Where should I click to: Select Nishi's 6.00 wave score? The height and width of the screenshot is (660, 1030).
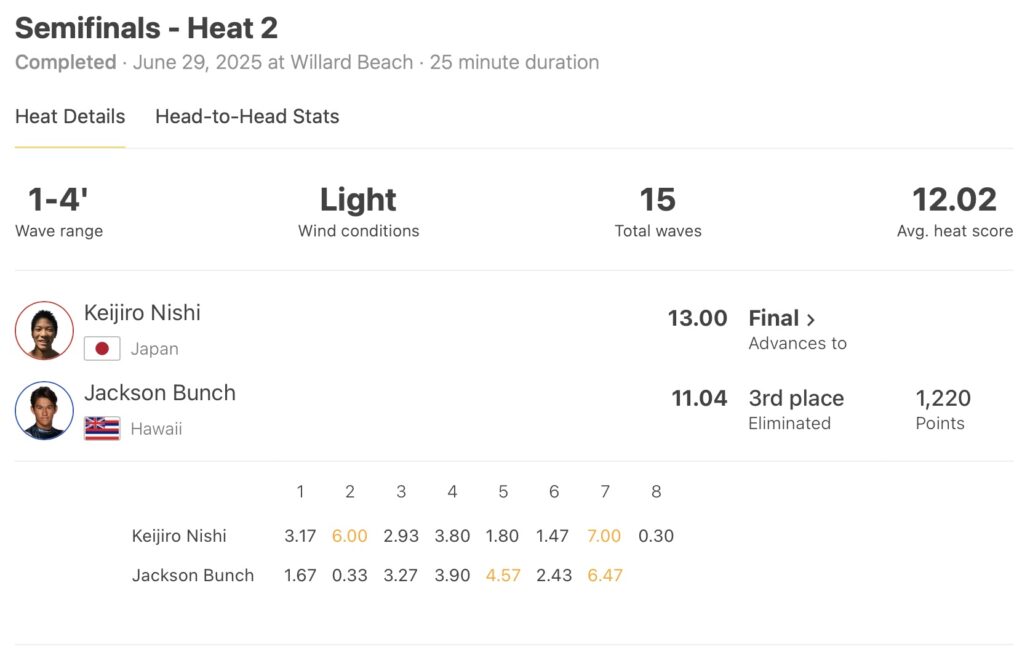350,536
